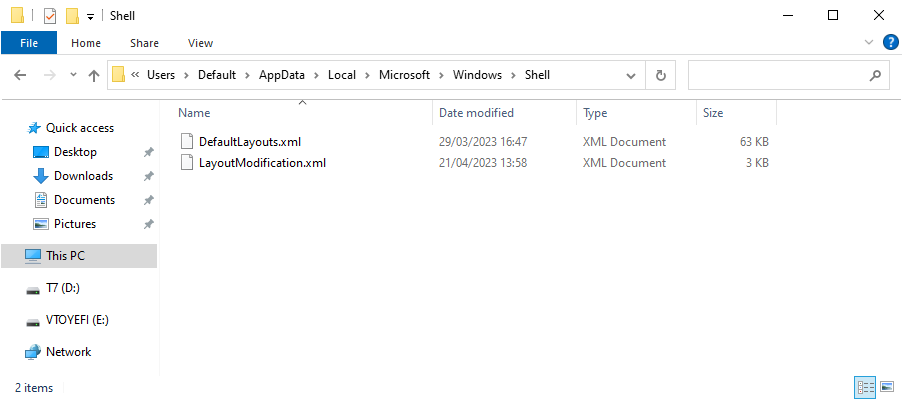Click the 3 KB size cell
903x400 pixels.
(757, 163)
